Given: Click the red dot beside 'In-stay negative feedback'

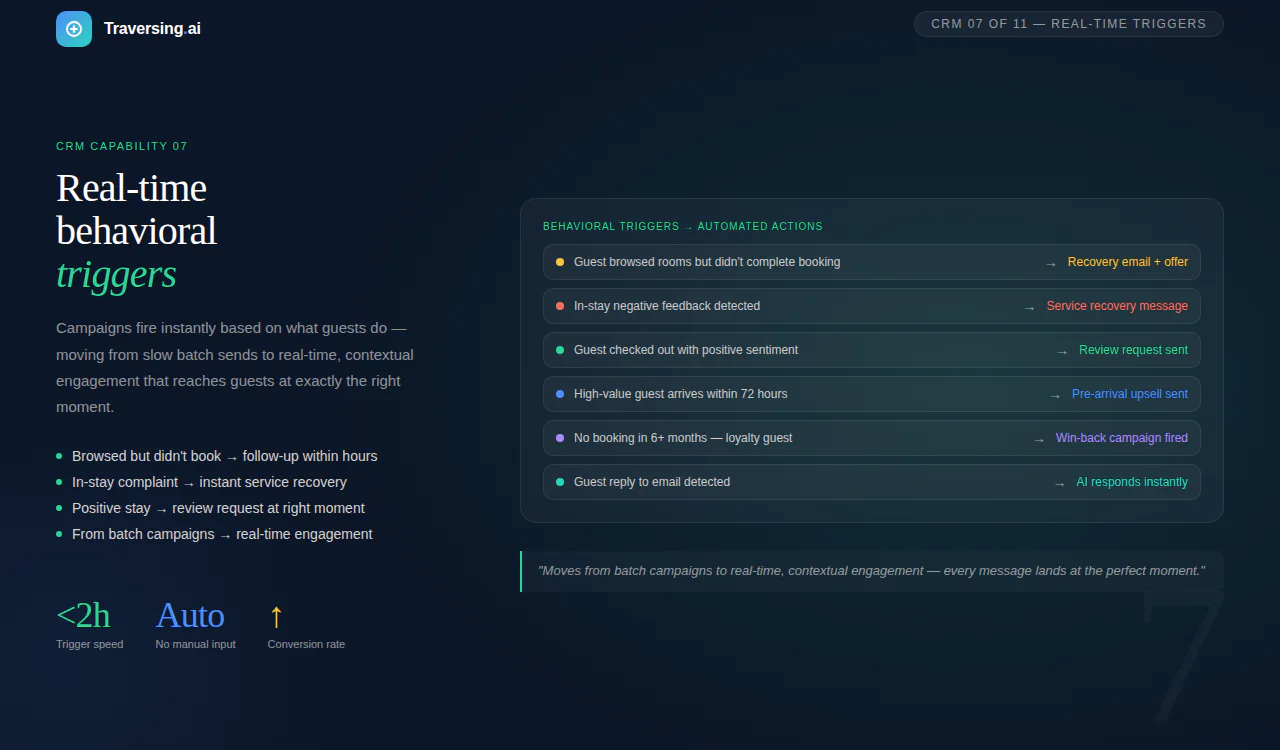Looking at the screenshot, I should 560,306.
